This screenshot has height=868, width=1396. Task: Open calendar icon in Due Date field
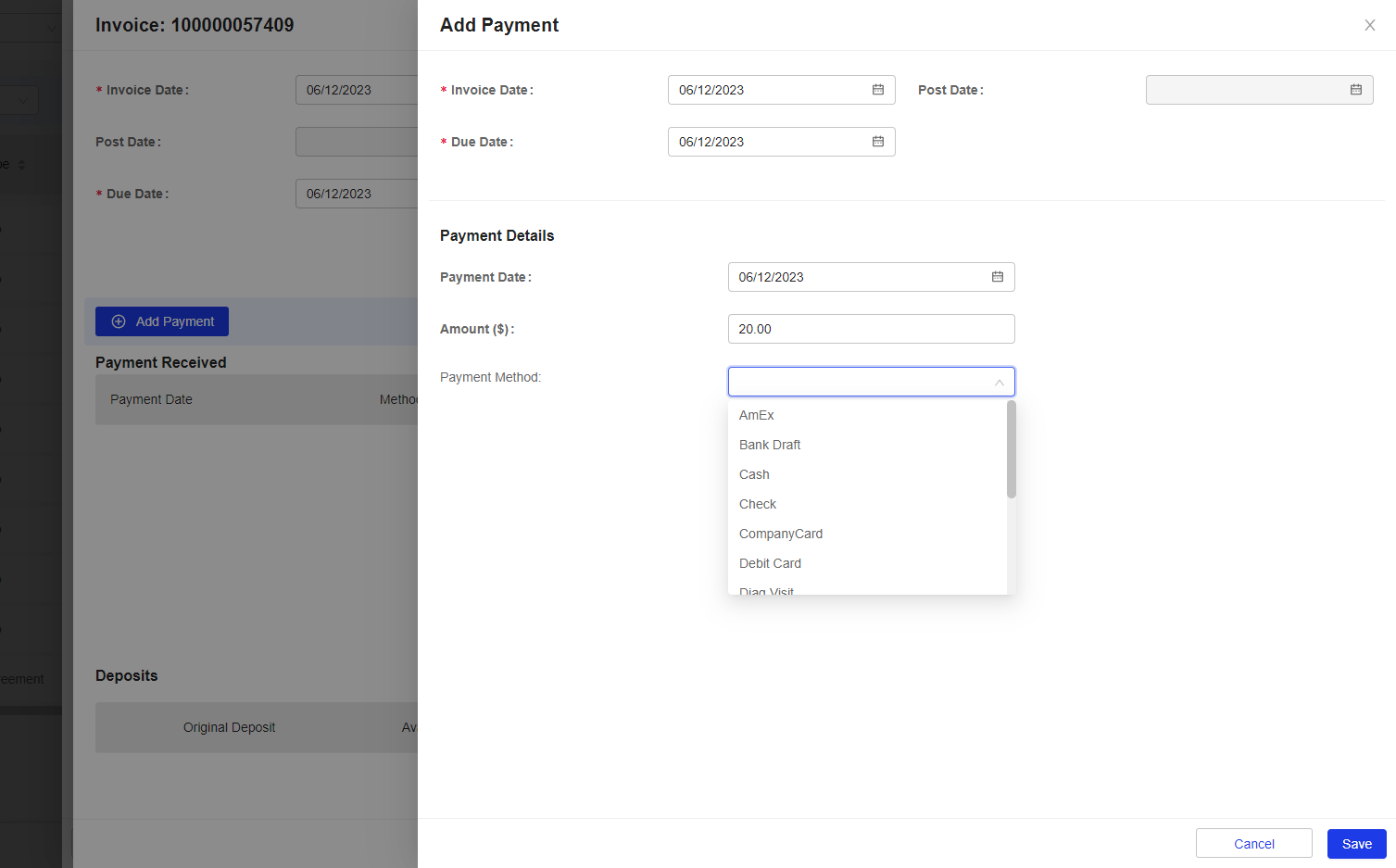[878, 142]
